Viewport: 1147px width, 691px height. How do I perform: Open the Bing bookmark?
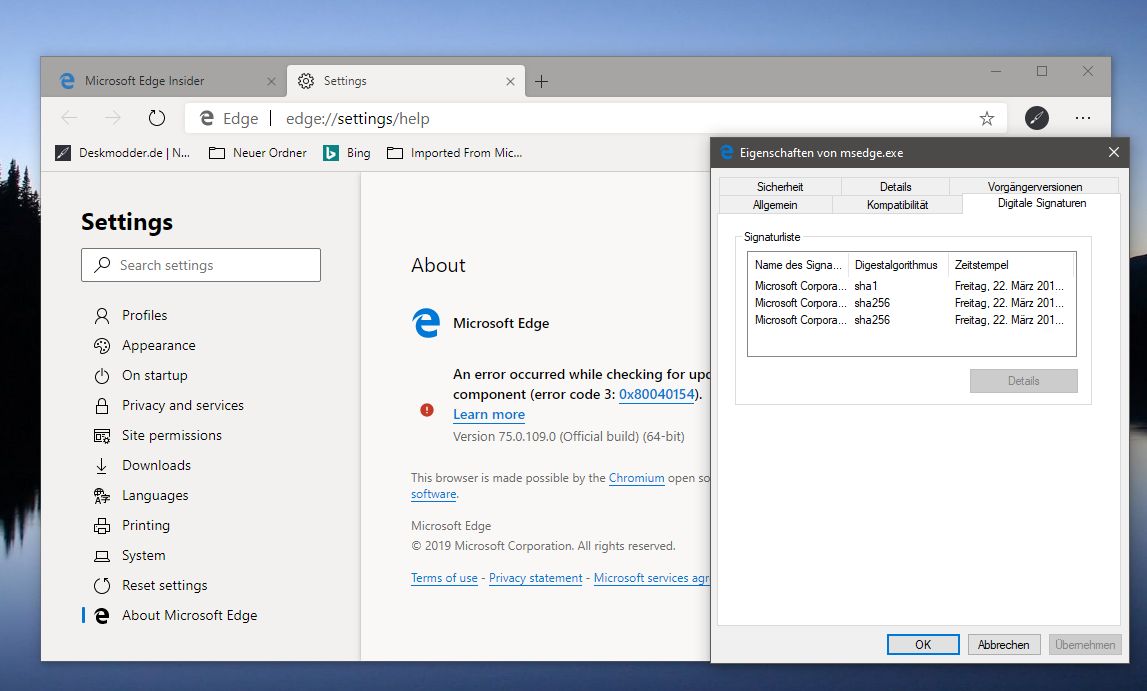pyautogui.click(x=347, y=153)
